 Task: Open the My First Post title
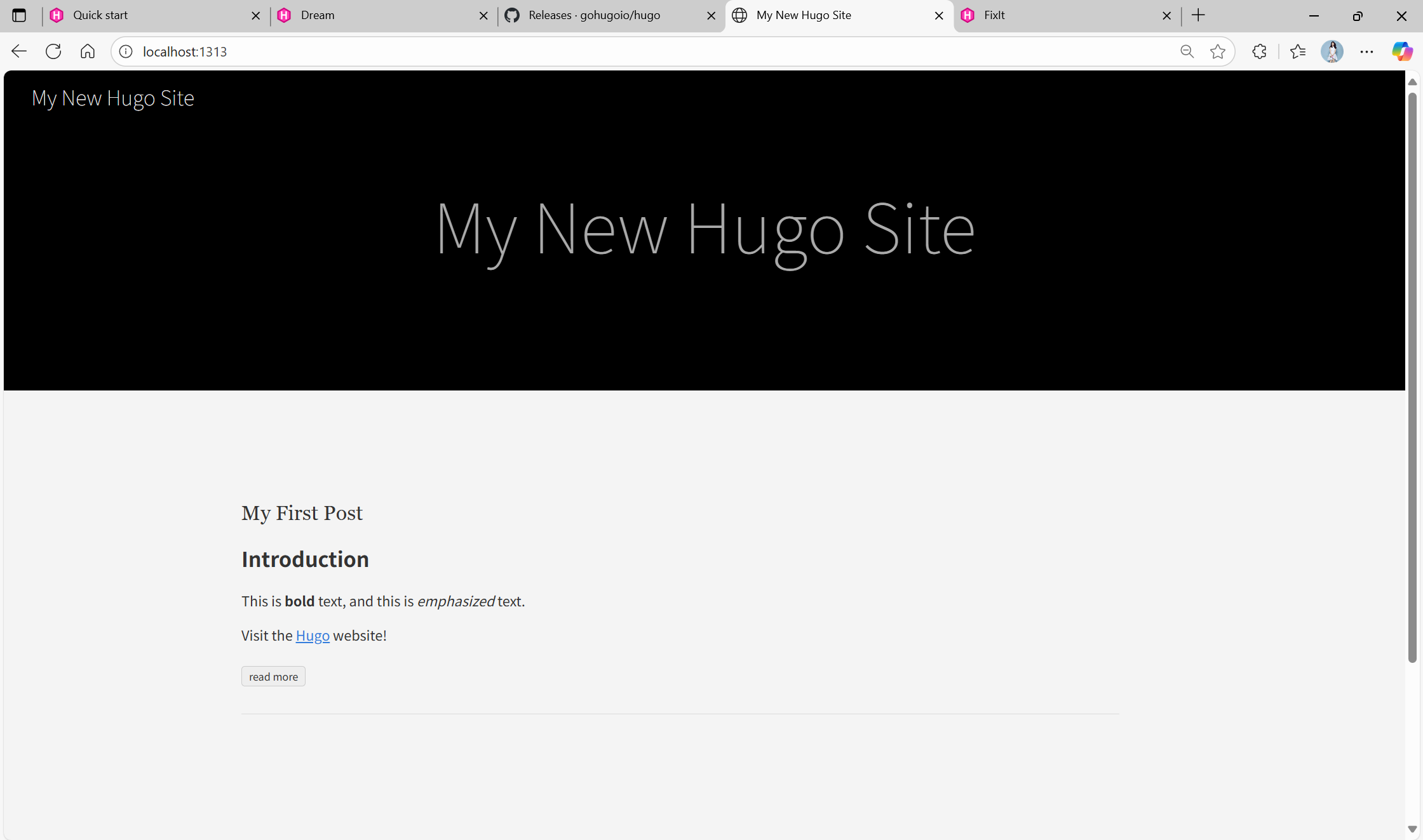[302, 513]
